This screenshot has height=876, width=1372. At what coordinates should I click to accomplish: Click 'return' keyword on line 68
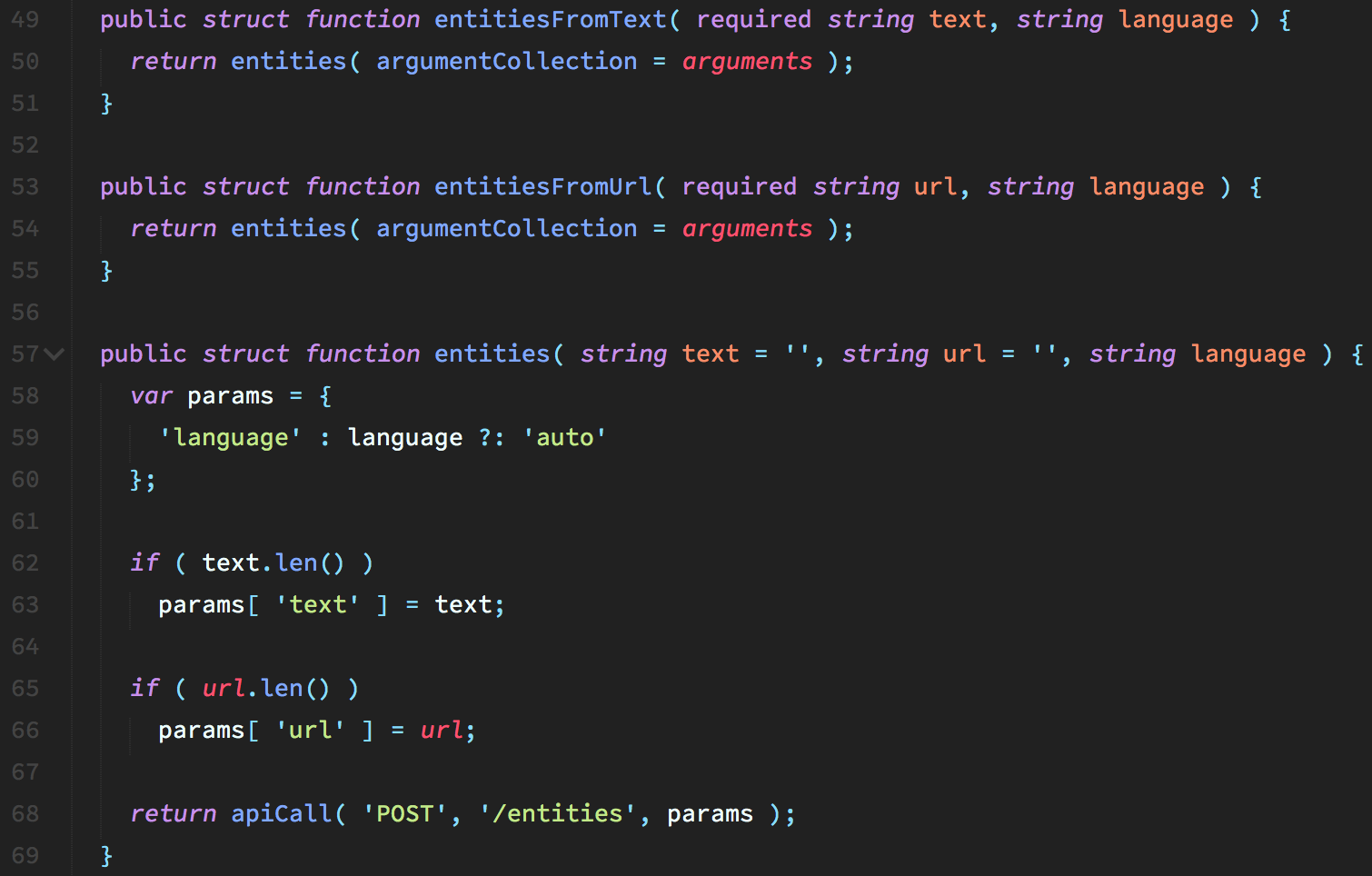(x=173, y=813)
